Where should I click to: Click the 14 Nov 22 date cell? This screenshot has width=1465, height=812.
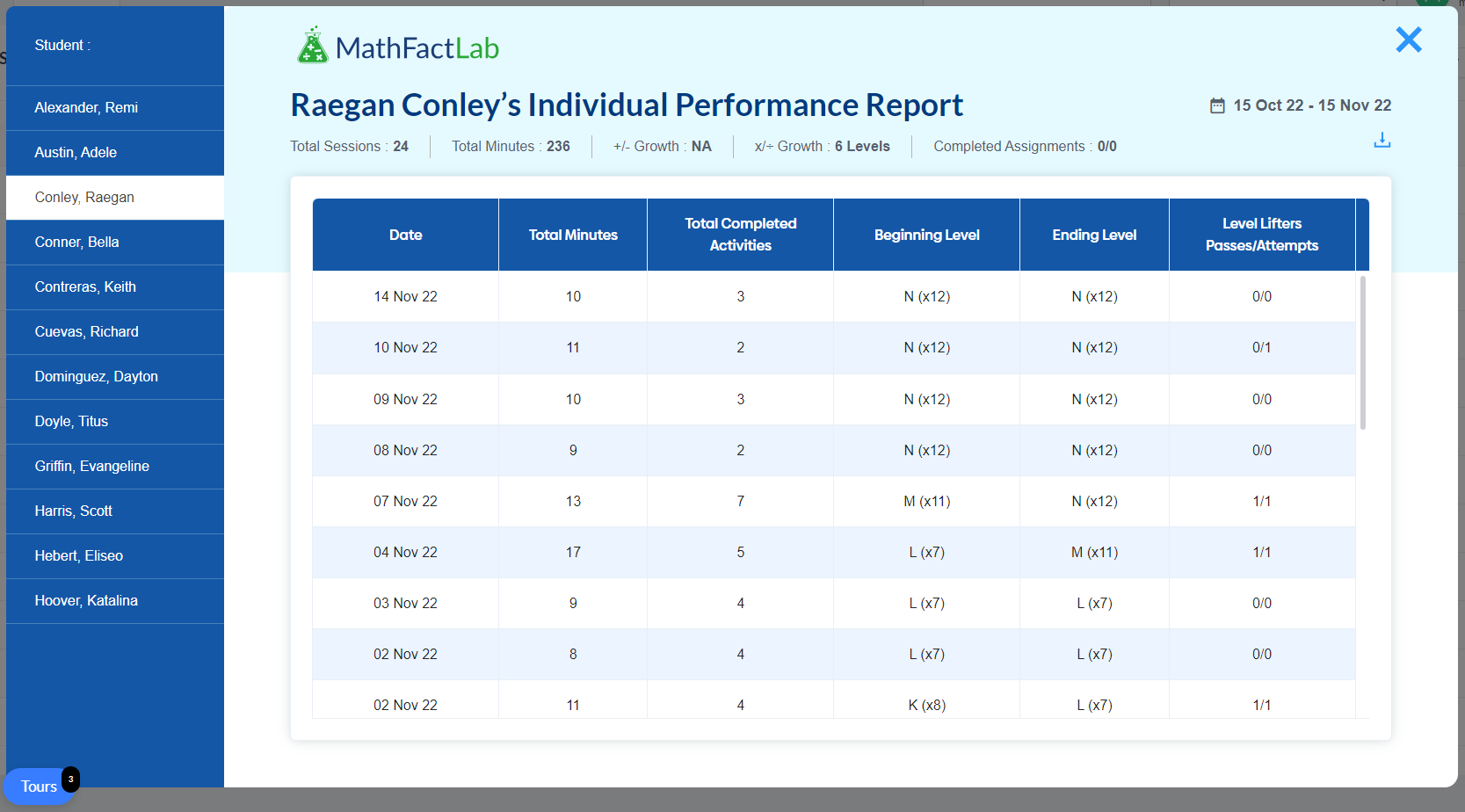[x=406, y=297]
